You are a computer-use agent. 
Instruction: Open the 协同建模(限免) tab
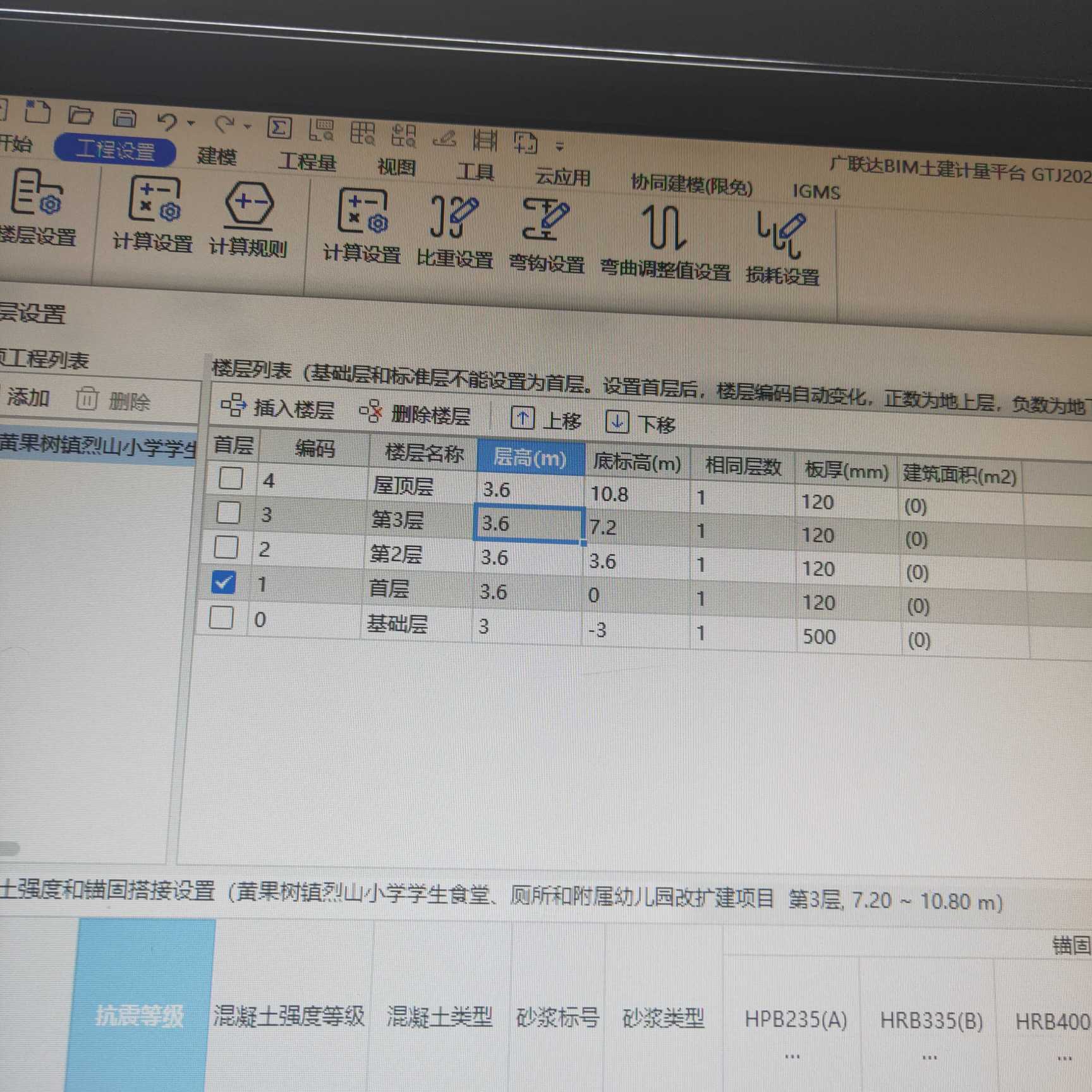tap(691, 185)
